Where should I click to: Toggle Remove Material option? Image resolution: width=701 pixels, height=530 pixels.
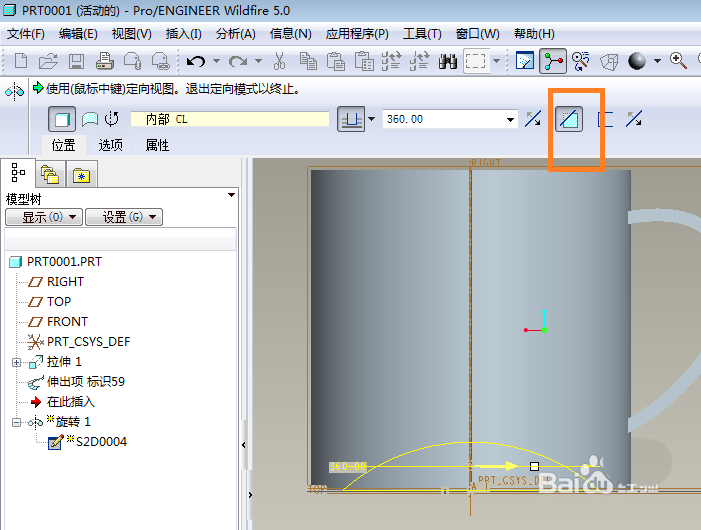coord(569,119)
